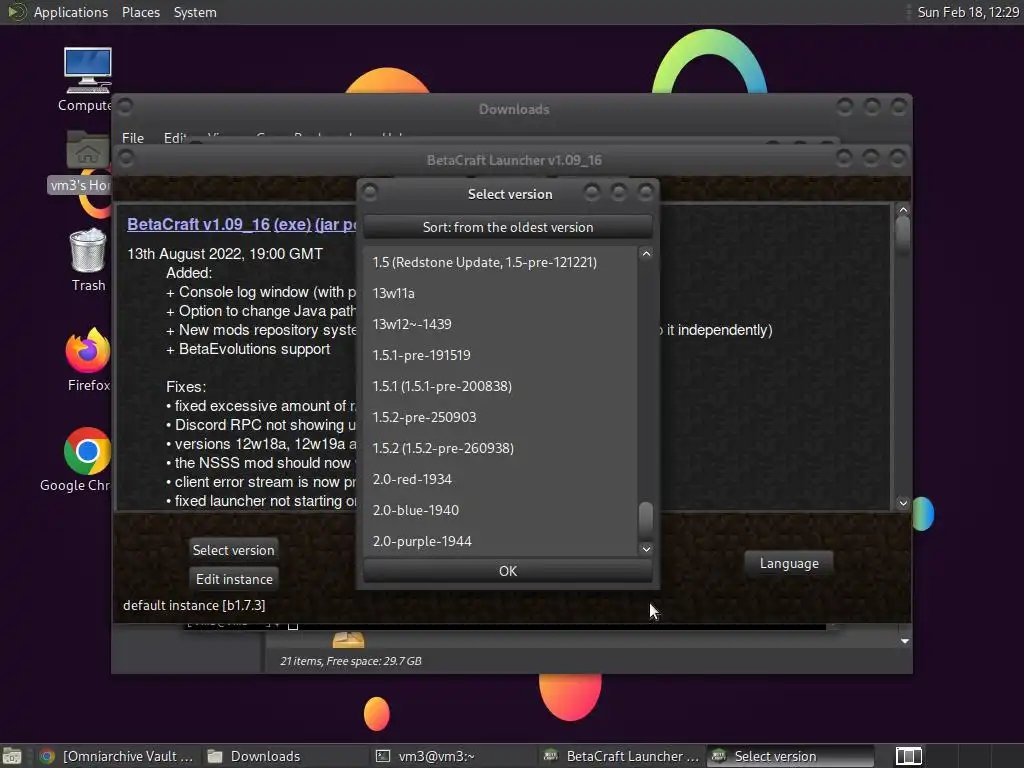The height and width of the screenshot is (768, 1024).
Task: Click the Select version dialog menu button
Action: pos(370,192)
